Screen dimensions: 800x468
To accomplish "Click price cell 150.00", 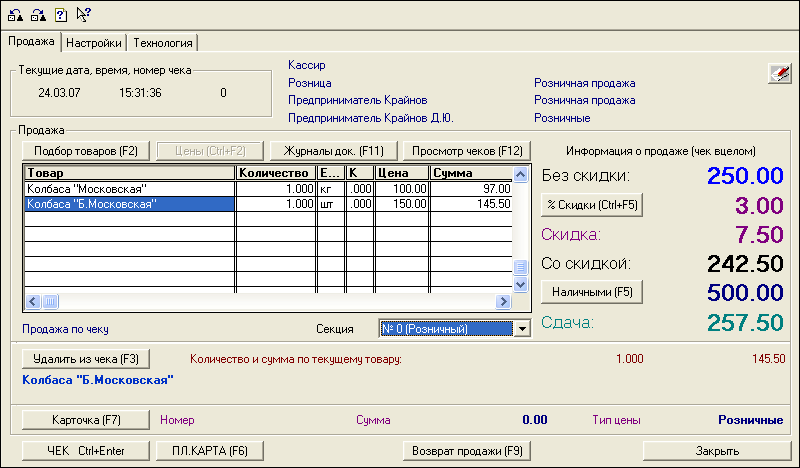I will (401, 204).
